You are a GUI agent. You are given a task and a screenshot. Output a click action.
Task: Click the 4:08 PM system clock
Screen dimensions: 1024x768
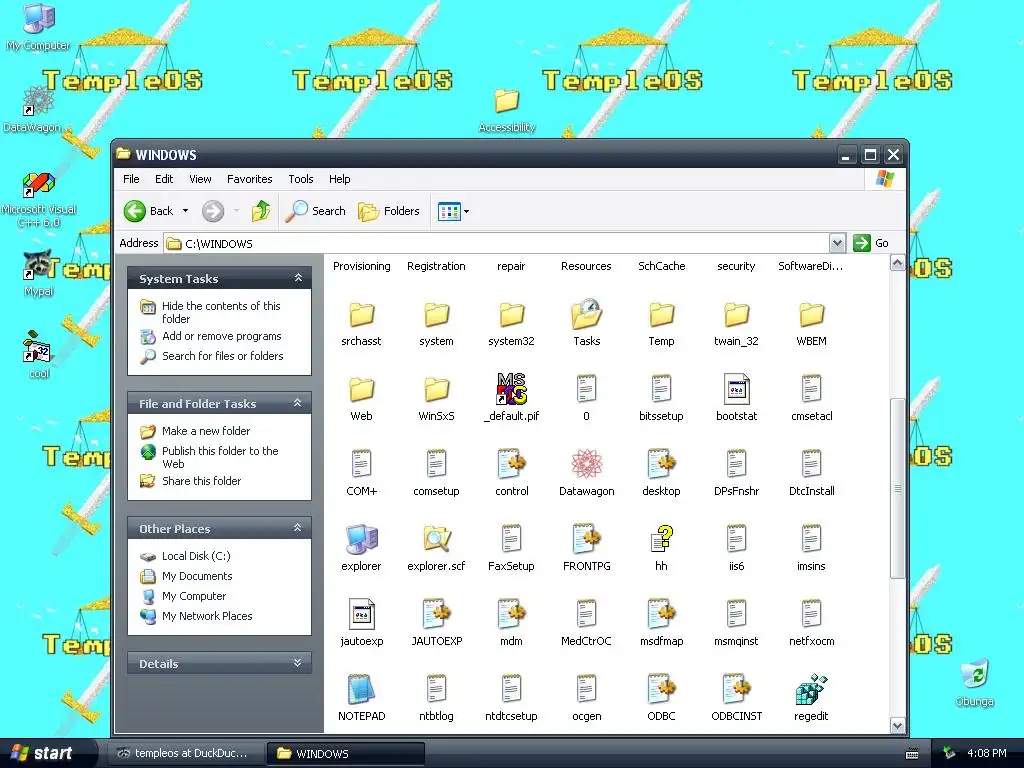pos(987,753)
